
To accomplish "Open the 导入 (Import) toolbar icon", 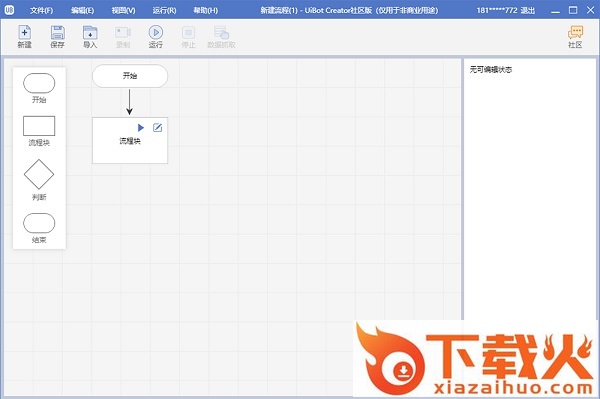I will [90, 33].
